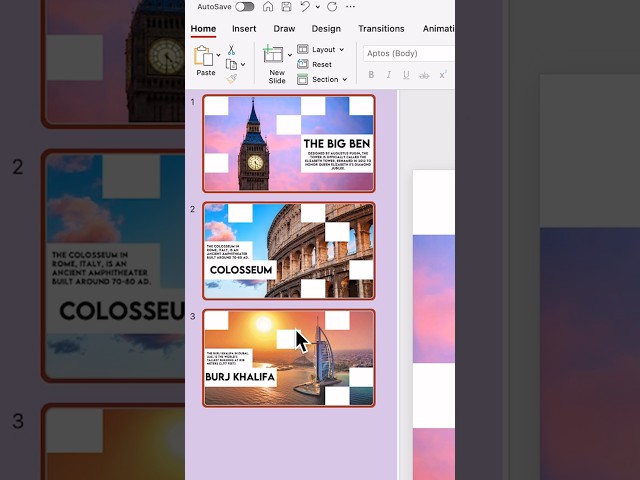Toggle Bold formatting

point(371,75)
